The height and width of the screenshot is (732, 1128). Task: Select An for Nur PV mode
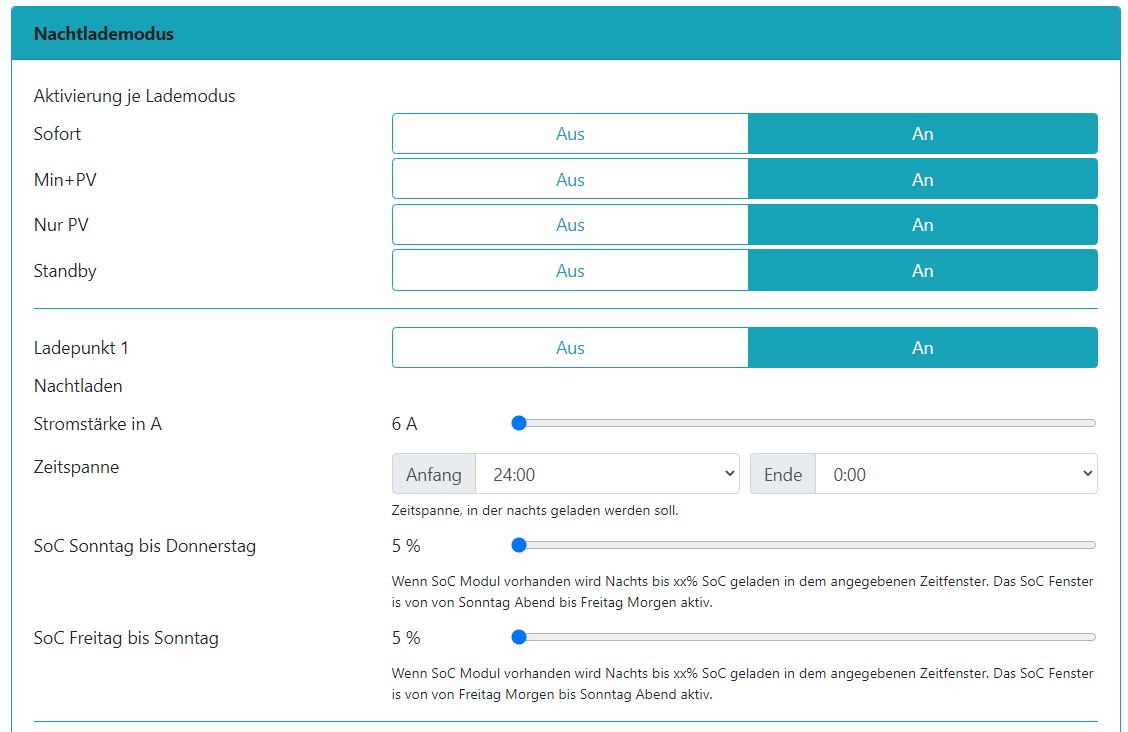[922, 225]
